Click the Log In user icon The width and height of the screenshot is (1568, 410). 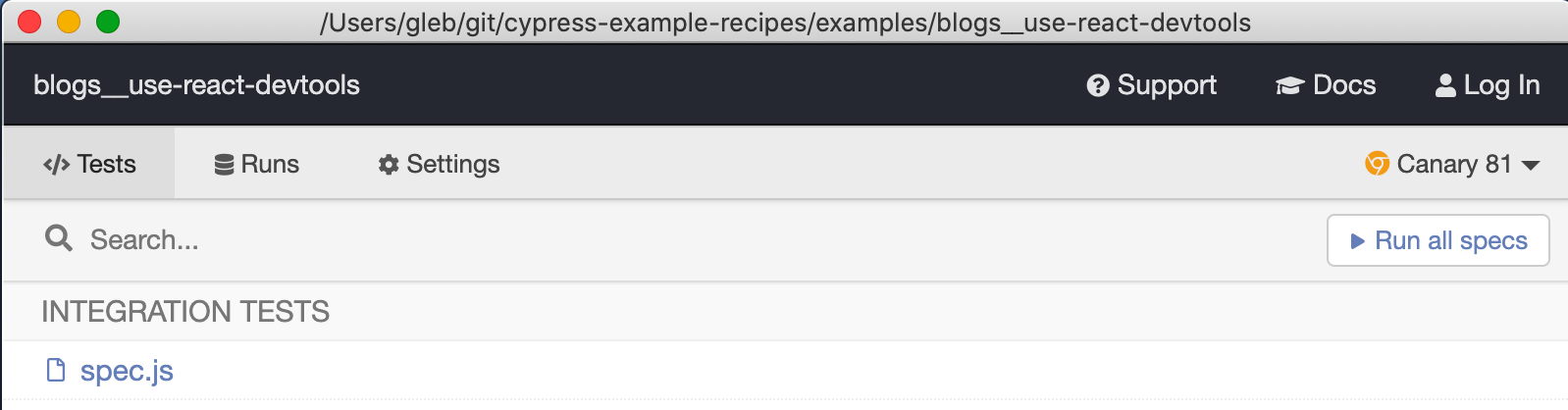tap(1445, 86)
